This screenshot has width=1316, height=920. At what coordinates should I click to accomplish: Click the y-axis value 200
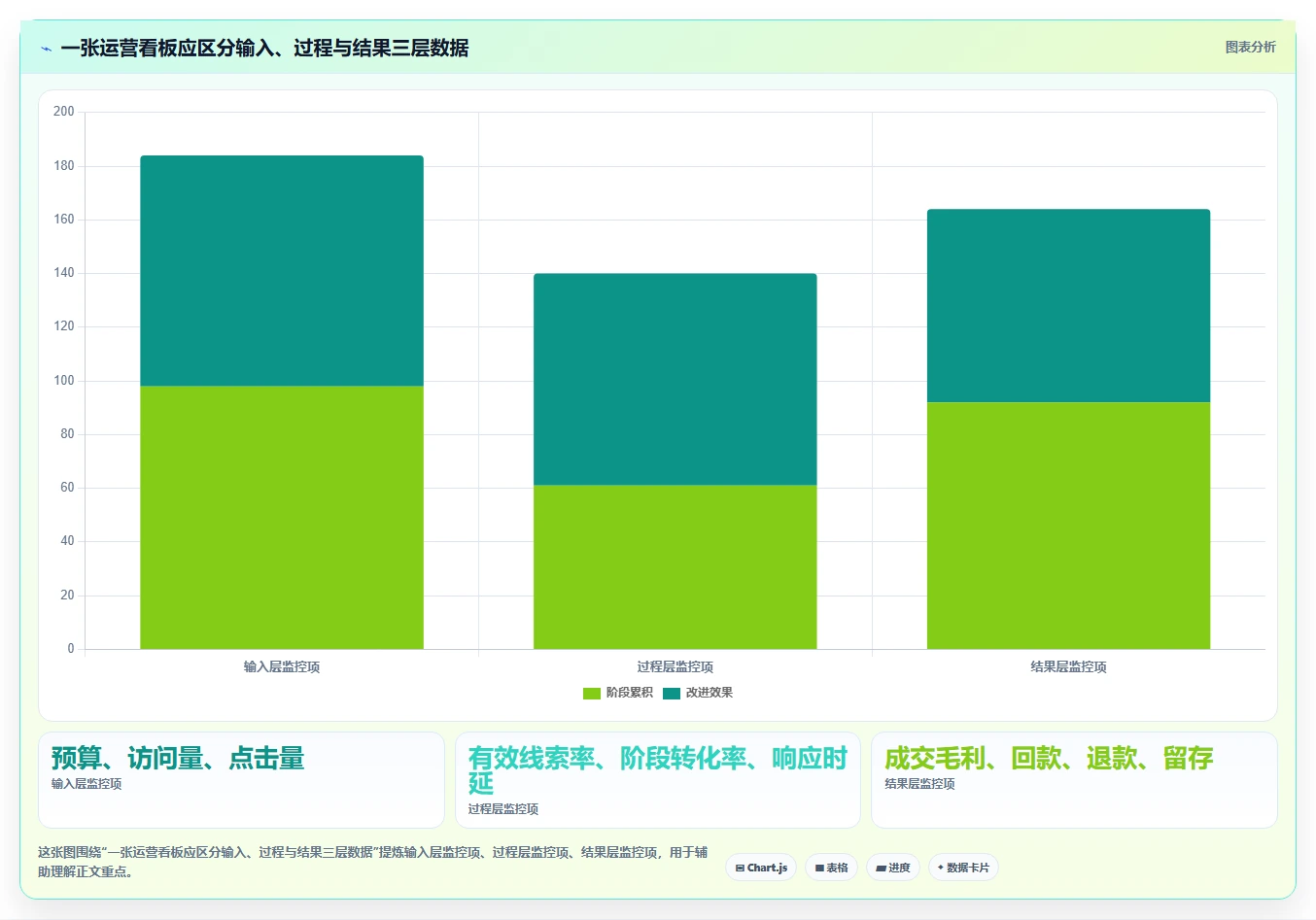(x=64, y=112)
